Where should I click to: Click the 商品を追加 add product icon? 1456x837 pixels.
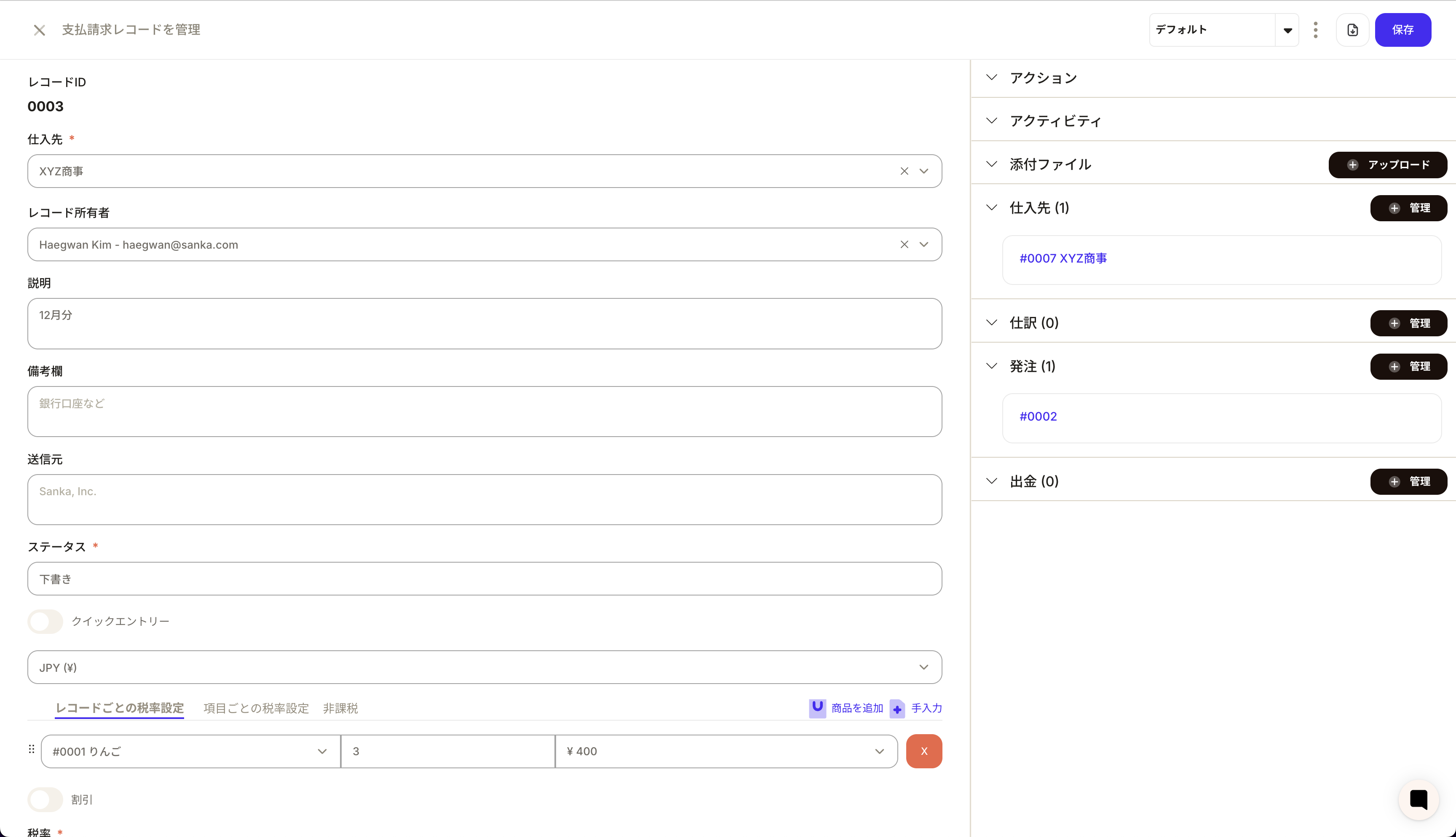pos(817,708)
